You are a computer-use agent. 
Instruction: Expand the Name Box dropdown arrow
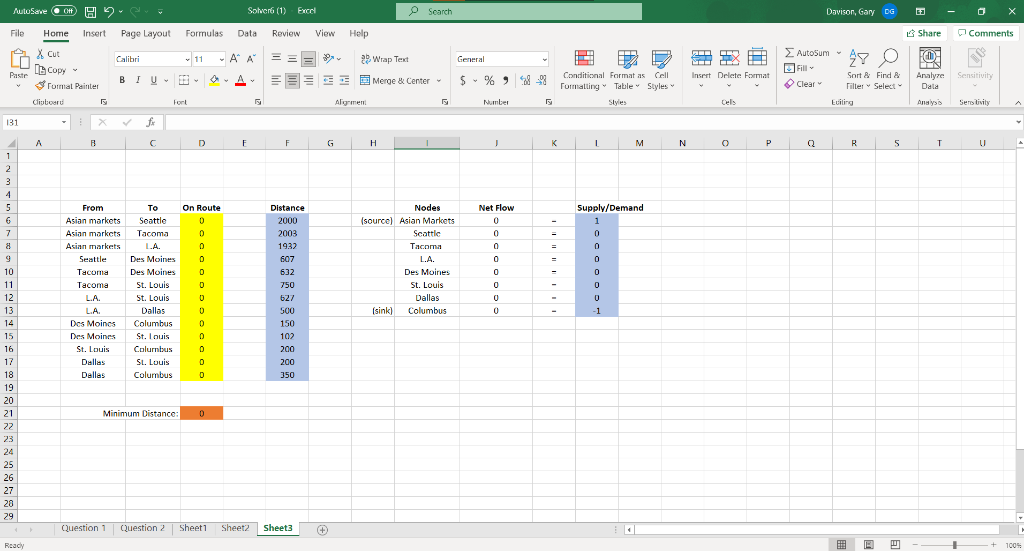pos(63,122)
